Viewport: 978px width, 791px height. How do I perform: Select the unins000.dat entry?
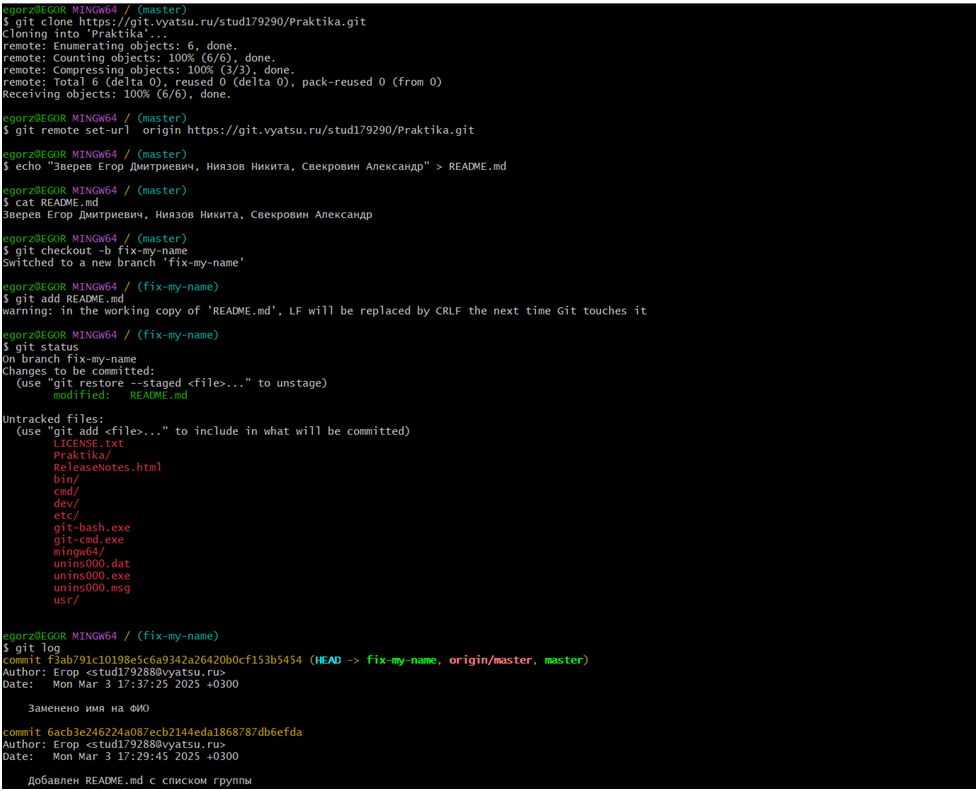click(x=92, y=563)
